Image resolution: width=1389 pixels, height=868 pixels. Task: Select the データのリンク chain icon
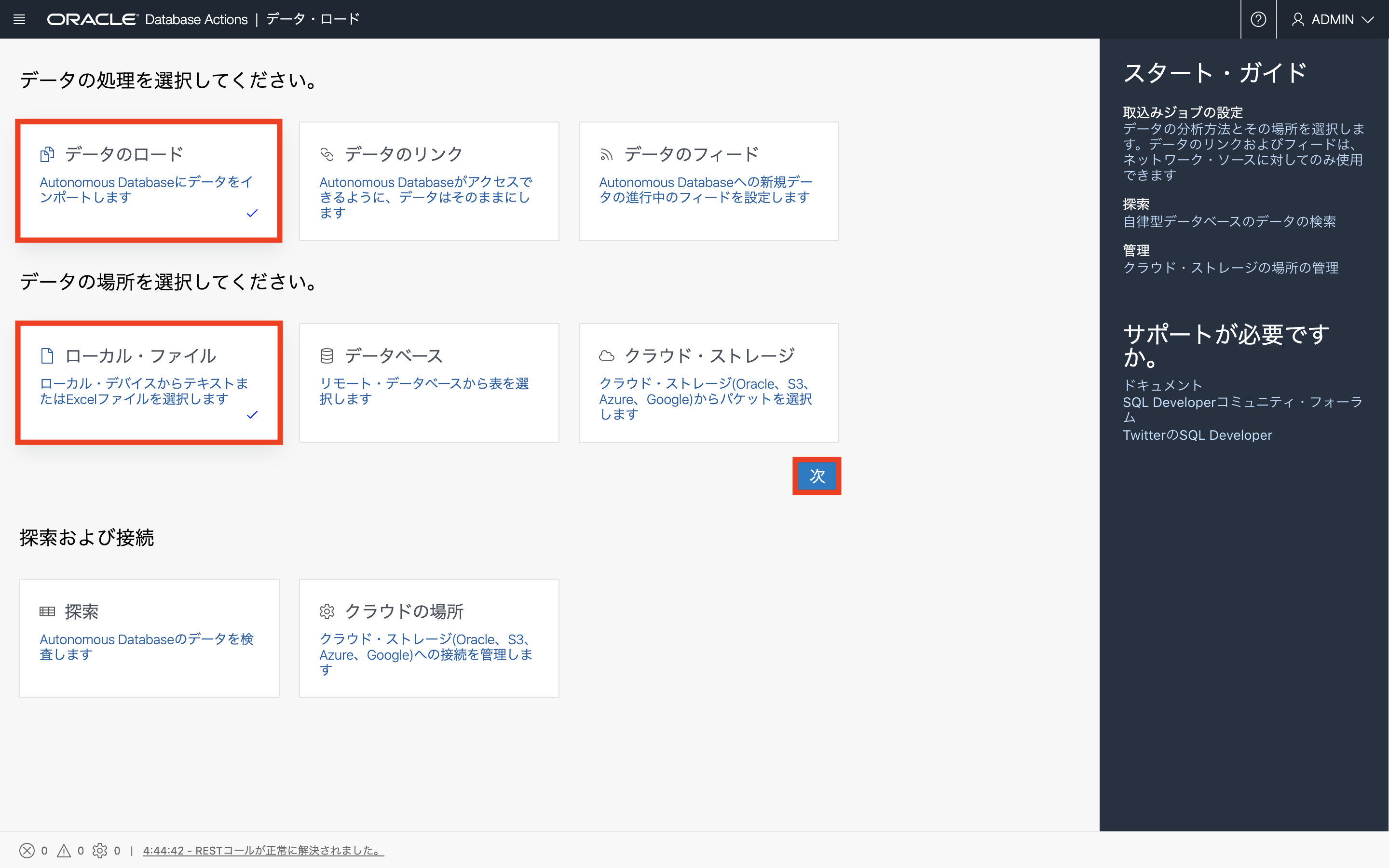pos(327,154)
